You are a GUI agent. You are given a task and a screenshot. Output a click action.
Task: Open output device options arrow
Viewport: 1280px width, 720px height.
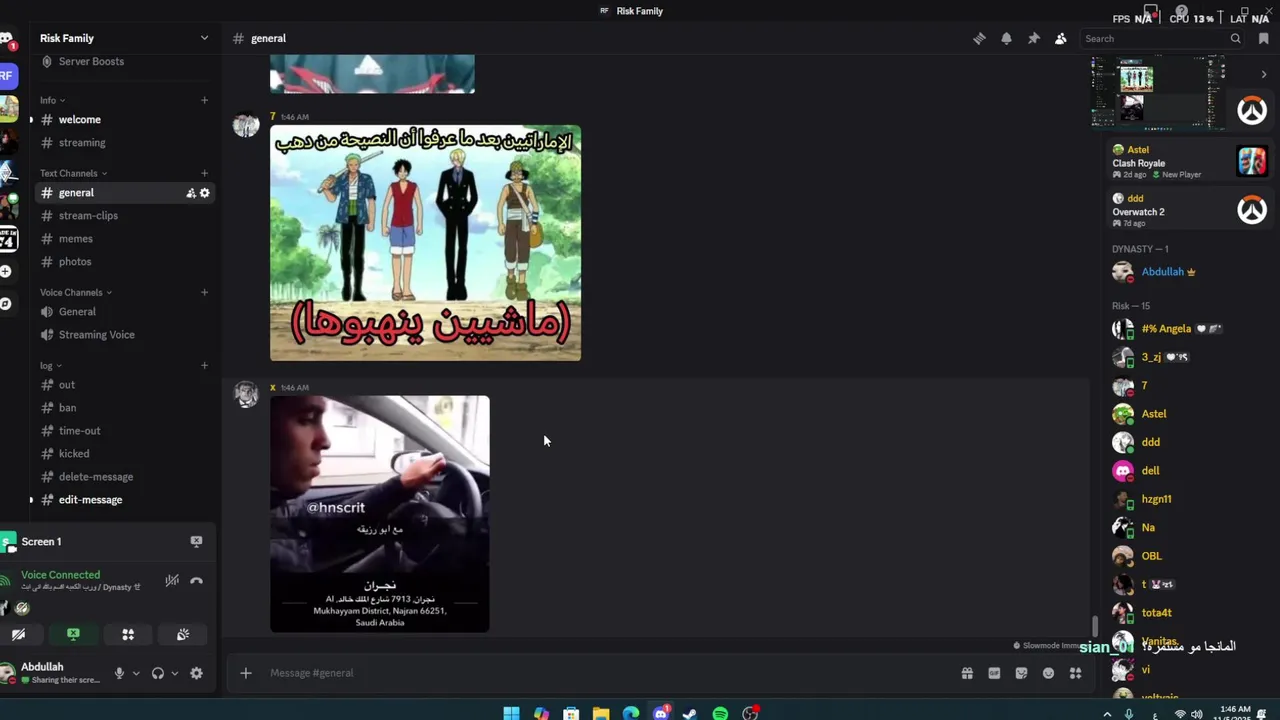[174, 673]
